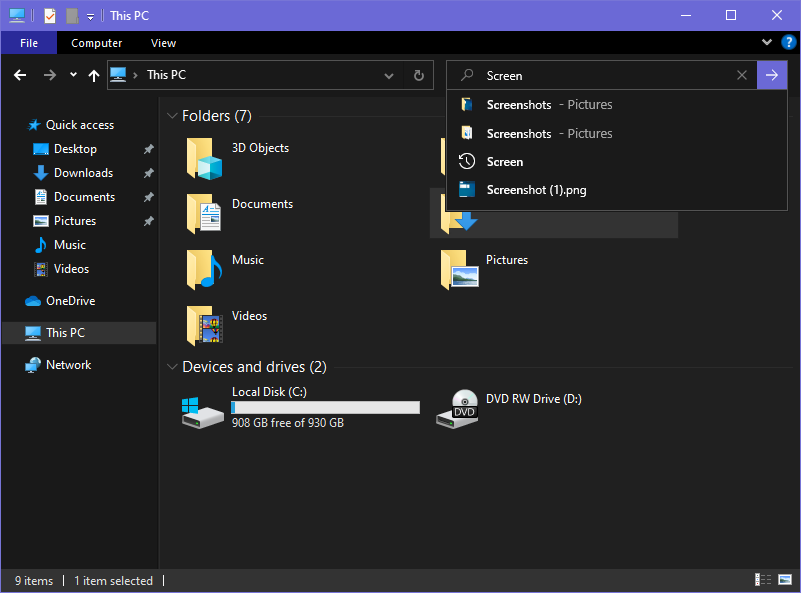Select the Music folder icon
The width and height of the screenshot is (801, 593).
pos(204,269)
